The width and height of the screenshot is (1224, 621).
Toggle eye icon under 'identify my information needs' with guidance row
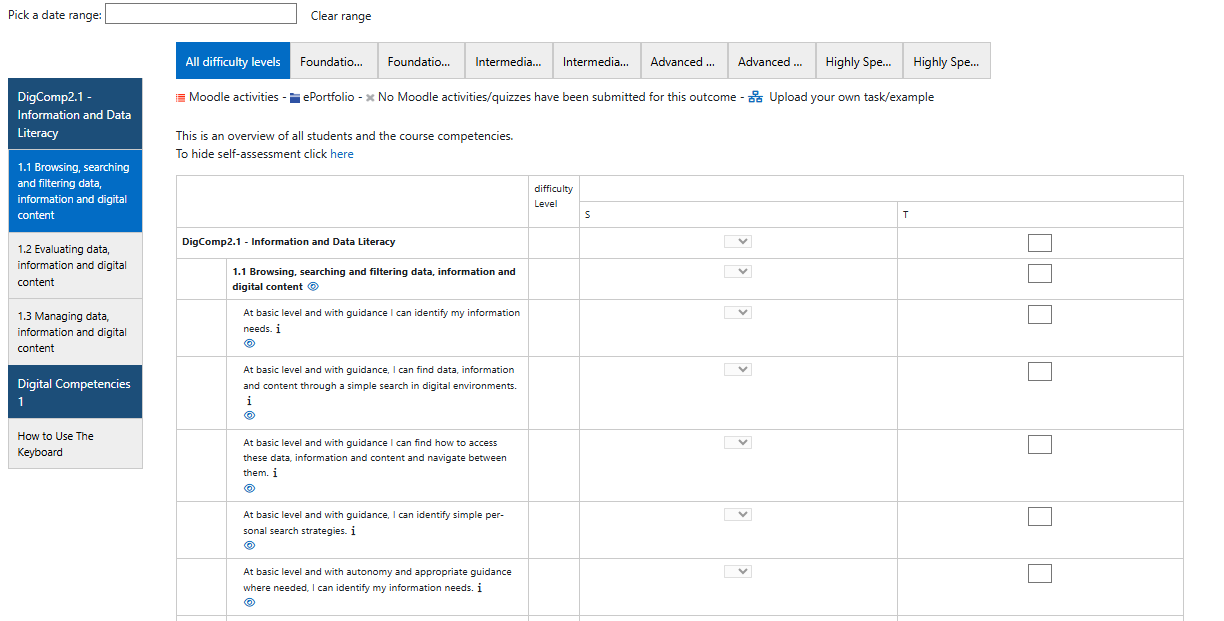pyautogui.click(x=250, y=343)
